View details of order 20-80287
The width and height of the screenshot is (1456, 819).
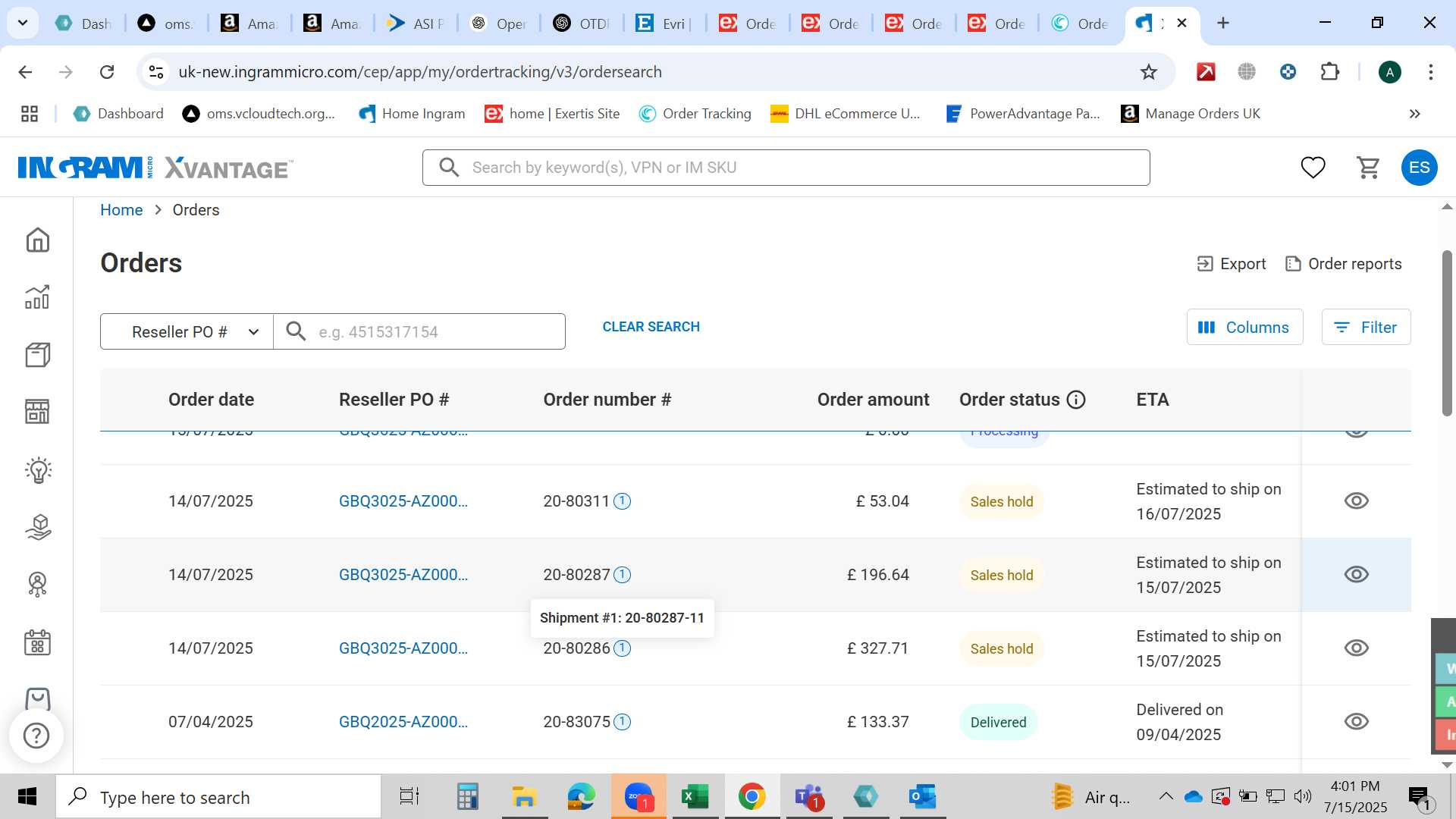[1356, 575]
